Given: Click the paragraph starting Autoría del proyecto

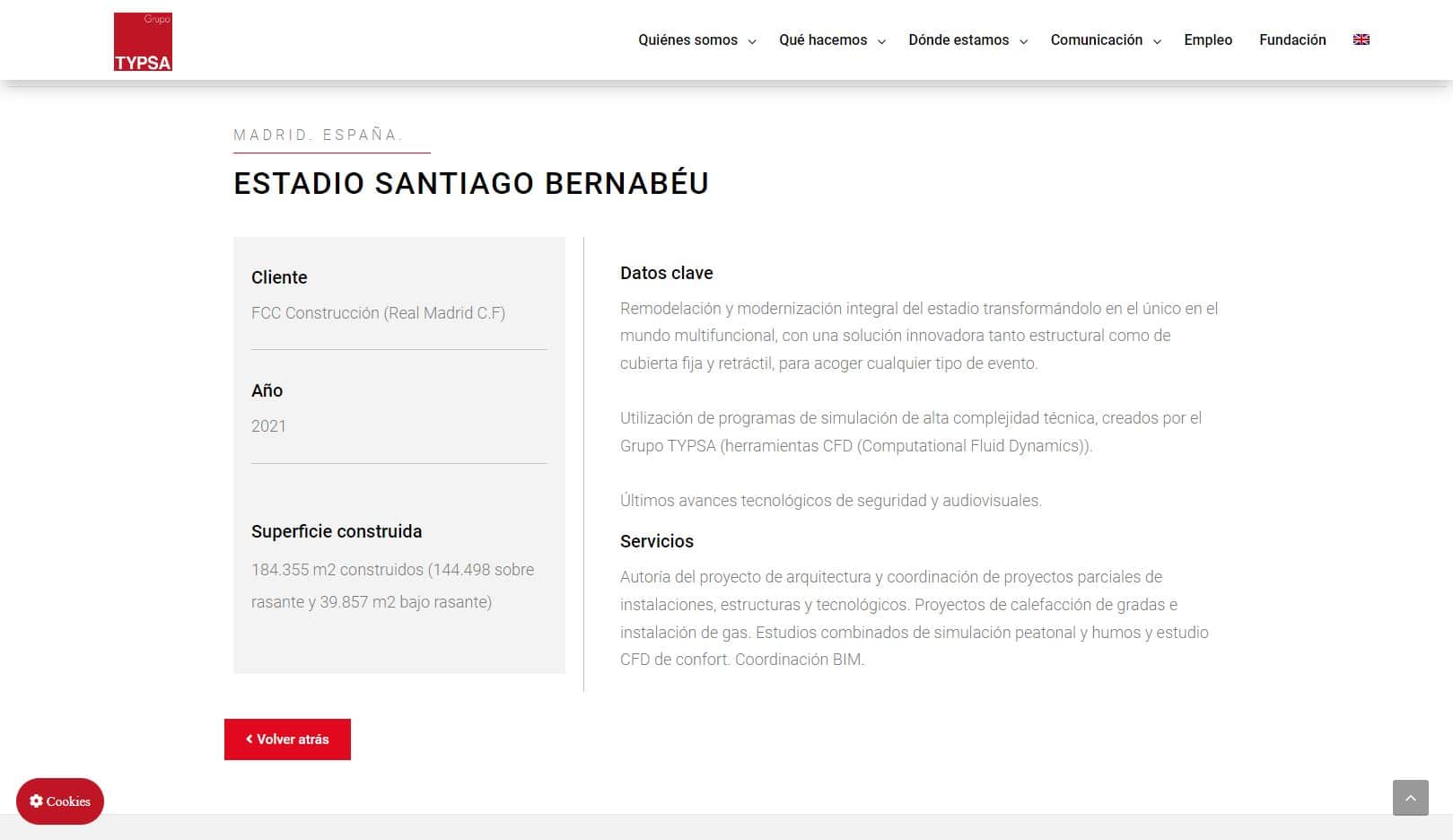Looking at the screenshot, I should [x=915, y=618].
